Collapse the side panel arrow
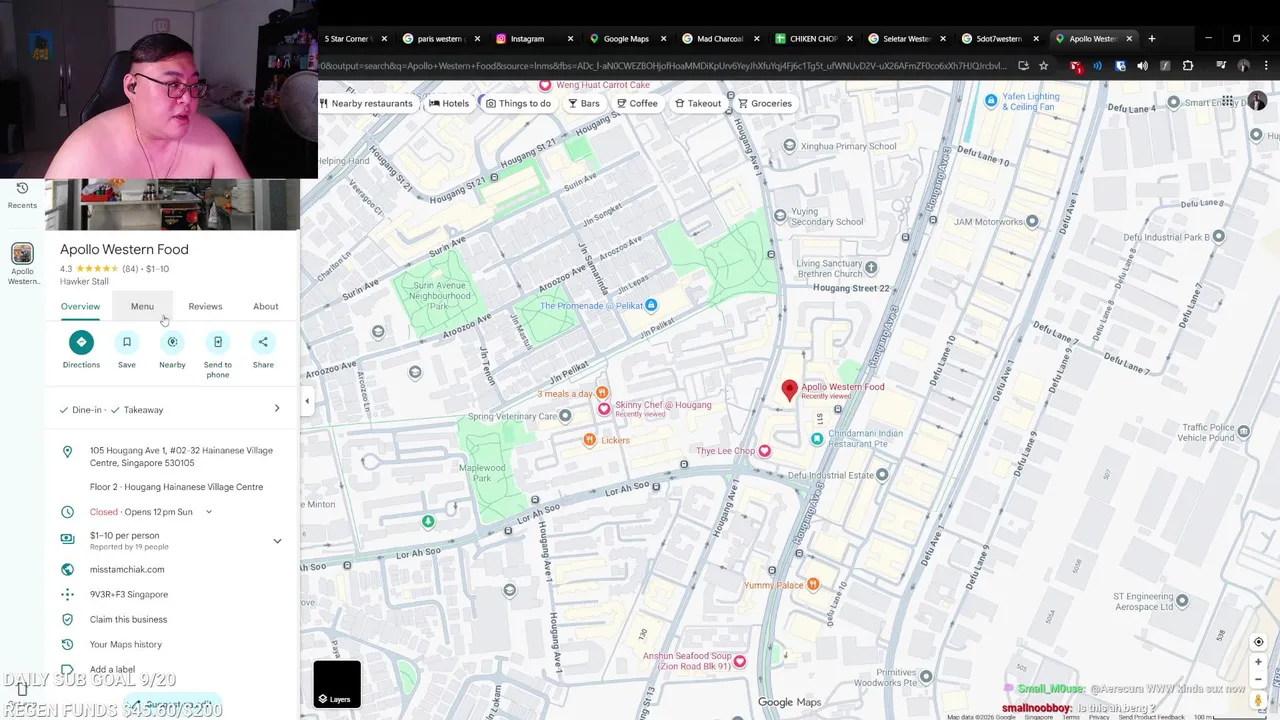Image resolution: width=1280 pixels, height=720 pixels. pos(307,401)
